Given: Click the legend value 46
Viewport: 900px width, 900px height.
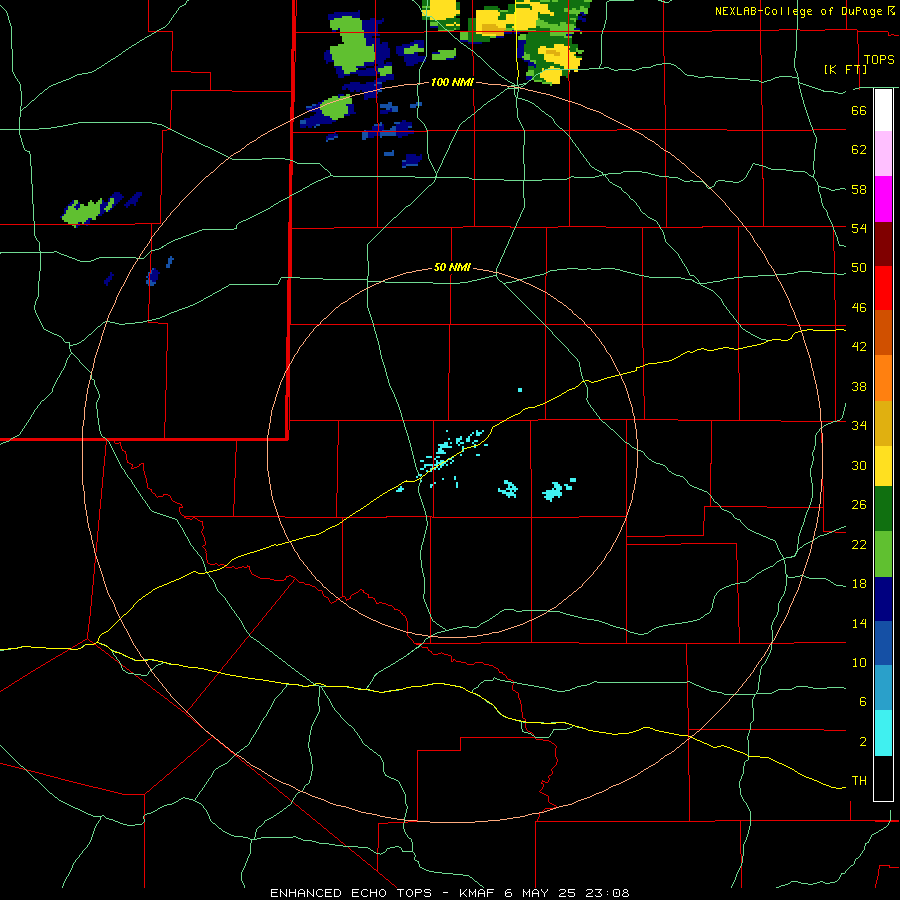Looking at the screenshot, I should [x=859, y=307].
